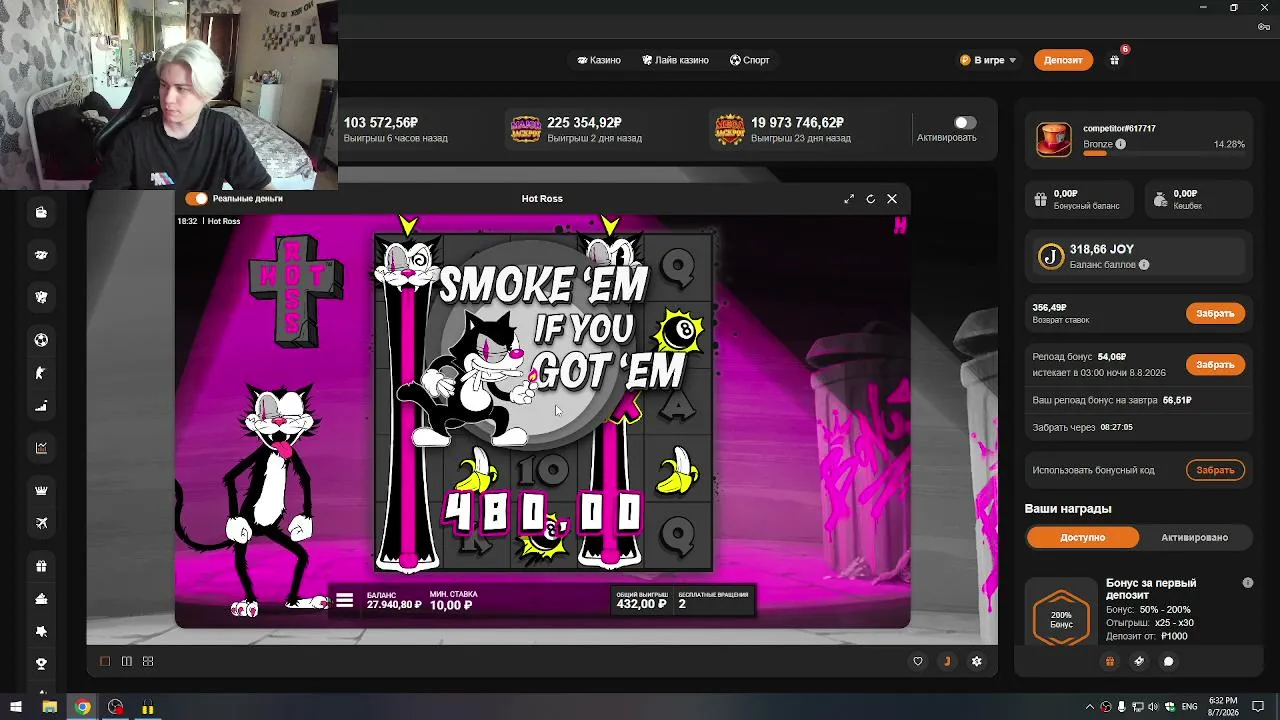Screen dimensions: 1280x720
Task: Click the 200% Бонус hexagon badge
Action: pyautogui.click(x=1061, y=619)
